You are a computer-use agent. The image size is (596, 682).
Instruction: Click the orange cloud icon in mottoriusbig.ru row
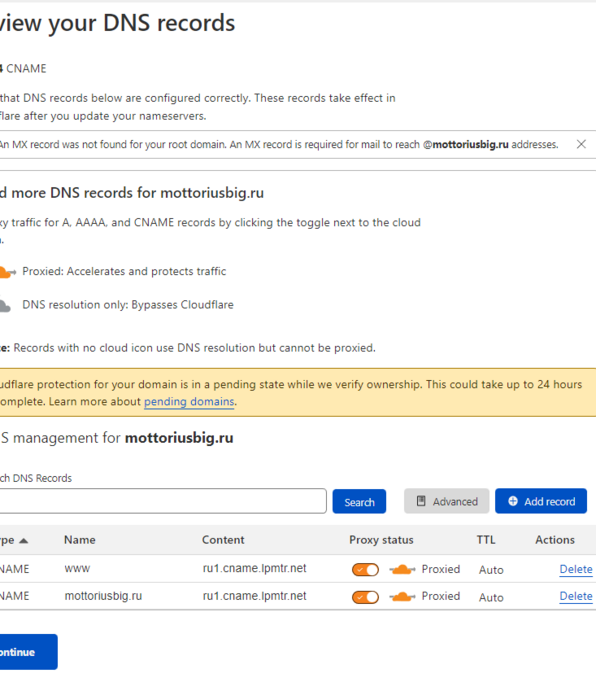point(402,597)
